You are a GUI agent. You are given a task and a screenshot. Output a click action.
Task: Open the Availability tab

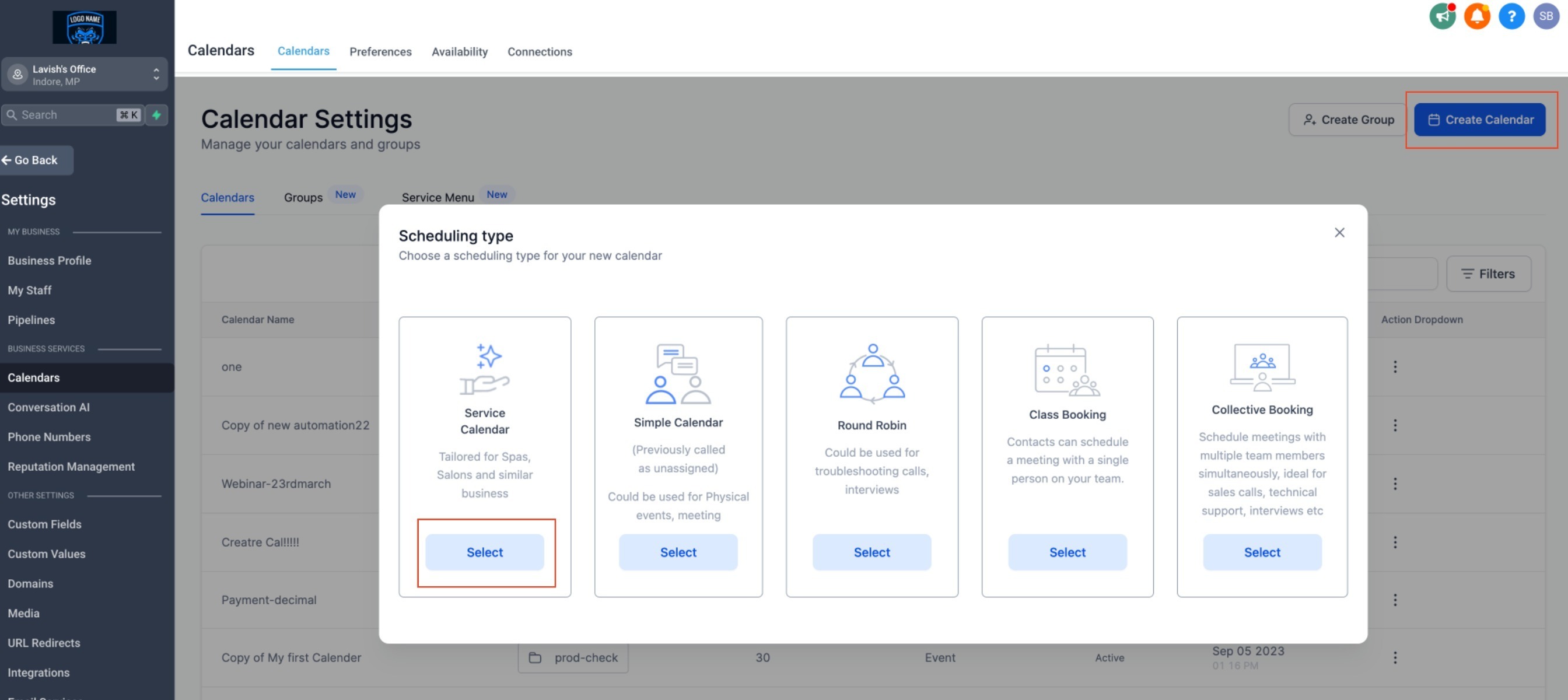pyautogui.click(x=459, y=52)
